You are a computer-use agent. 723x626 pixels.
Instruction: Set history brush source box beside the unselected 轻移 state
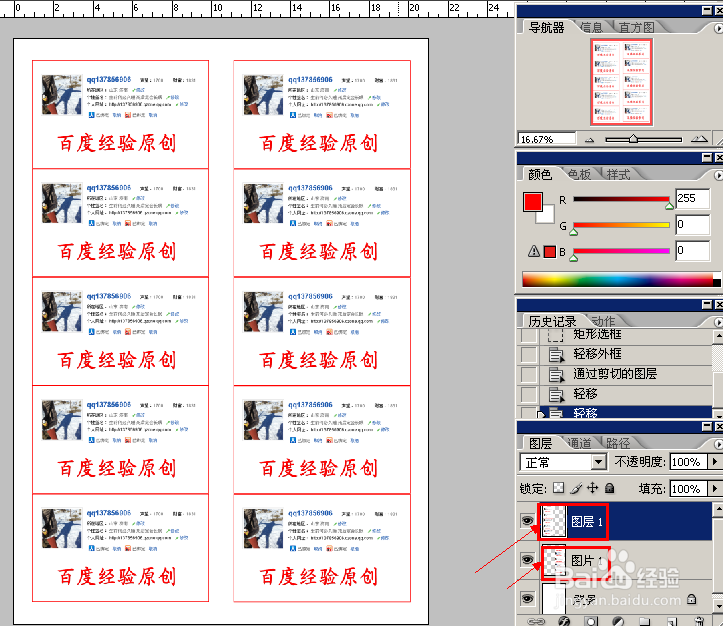pyautogui.click(x=528, y=395)
